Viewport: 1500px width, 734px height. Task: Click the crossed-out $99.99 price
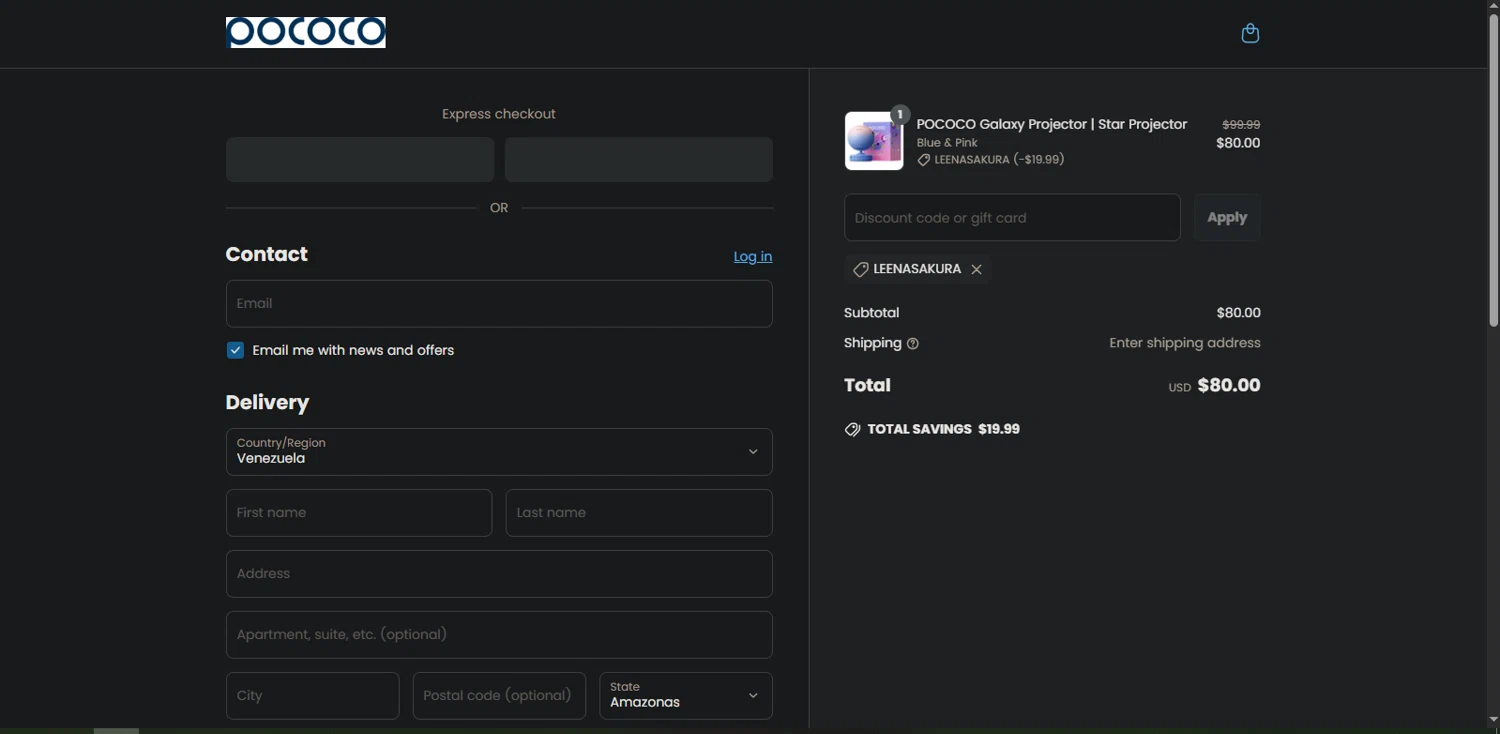pos(1241,125)
